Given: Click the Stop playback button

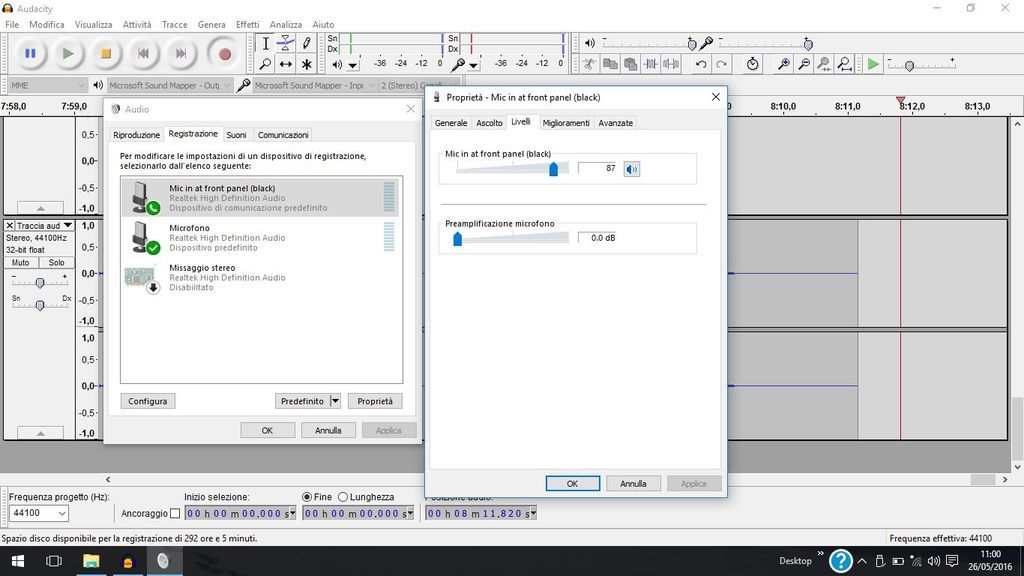Looking at the screenshot, I should point(105,54).
